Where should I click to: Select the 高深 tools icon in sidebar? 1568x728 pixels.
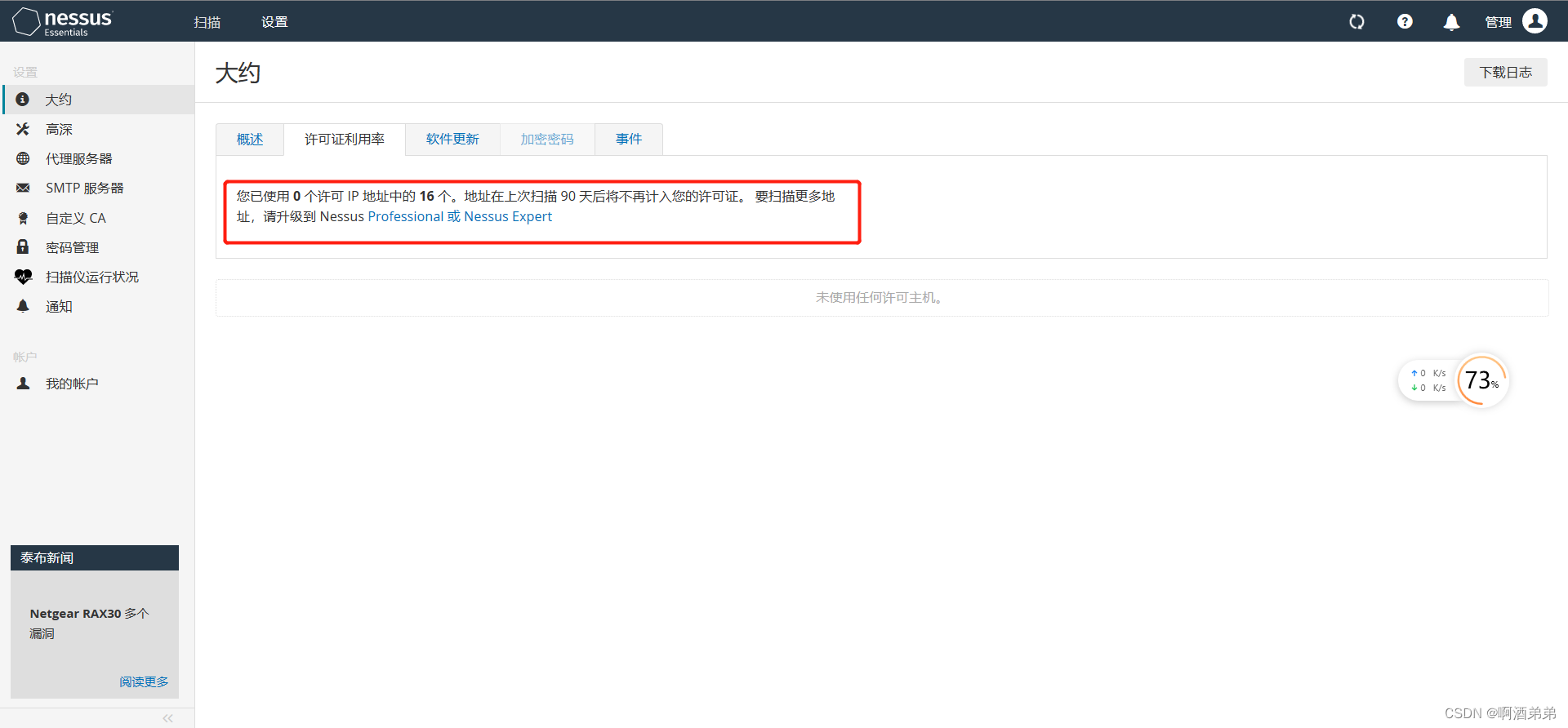(23, 129)
